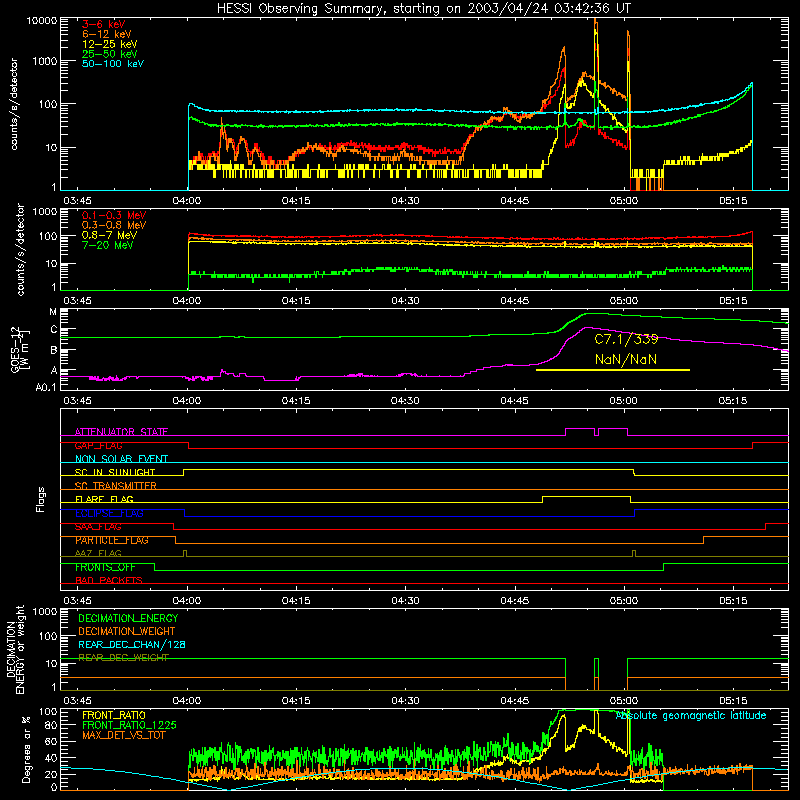
Task: Select the FLARE_FLAG label
Action: (x=104, y=499)
